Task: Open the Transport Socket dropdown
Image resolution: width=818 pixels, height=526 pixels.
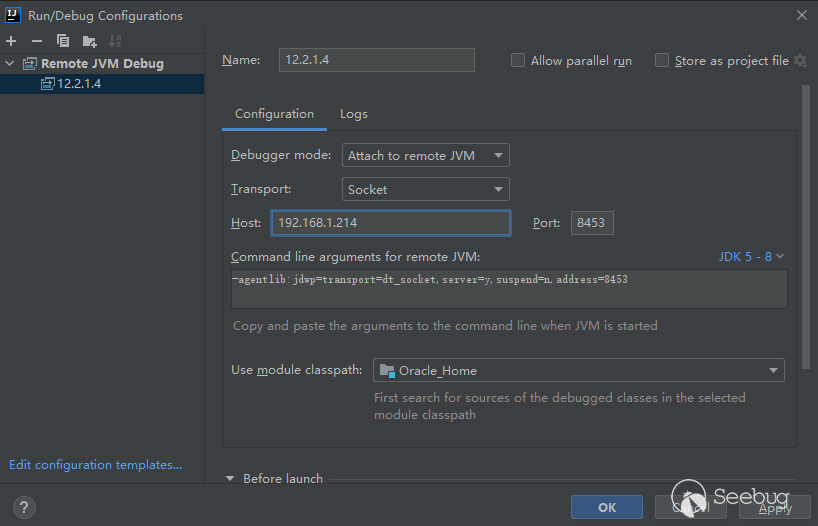Action: point(426,189)
